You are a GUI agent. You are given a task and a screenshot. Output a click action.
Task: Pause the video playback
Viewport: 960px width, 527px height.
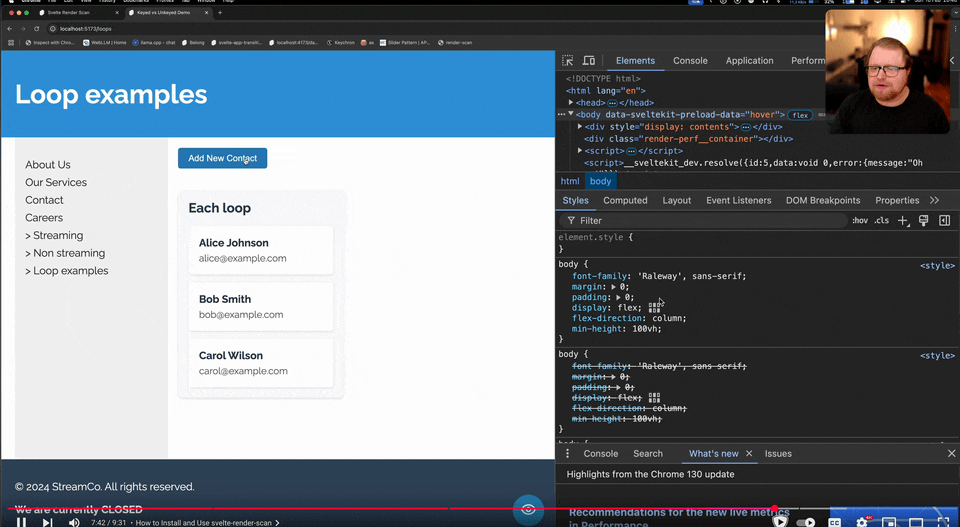point(21,522)
